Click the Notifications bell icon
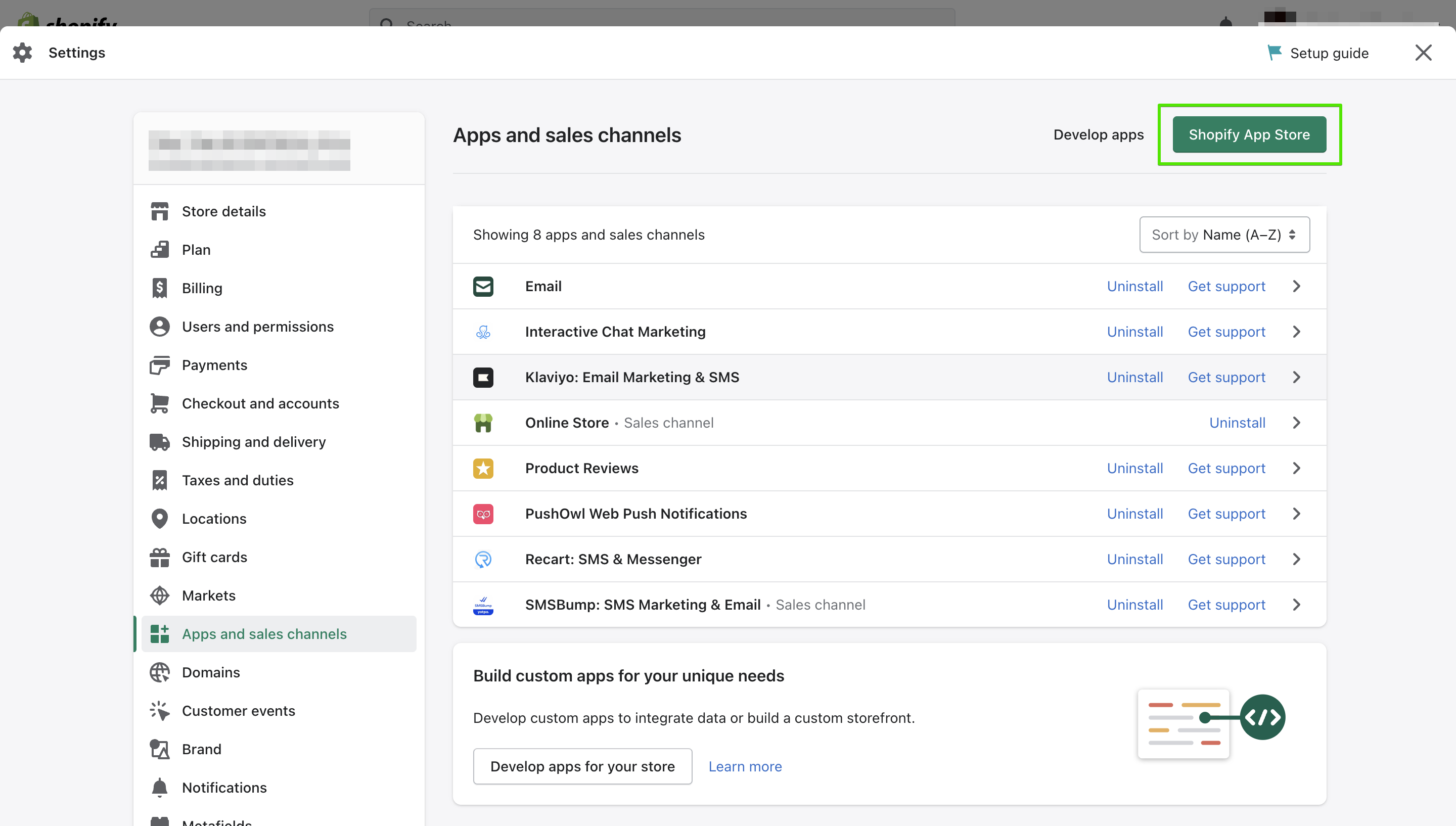 pyautogui.click(x=159, y=788)
